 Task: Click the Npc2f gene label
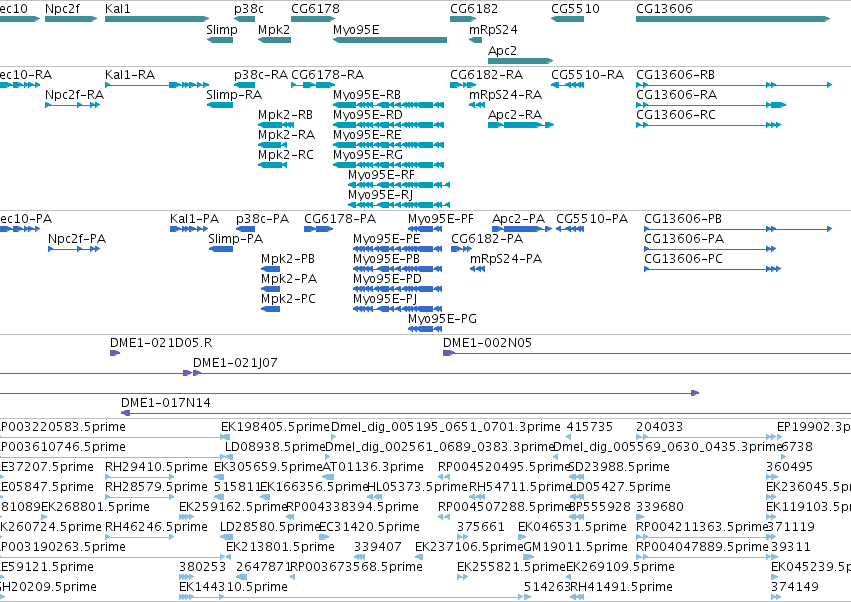click(62, 9)
